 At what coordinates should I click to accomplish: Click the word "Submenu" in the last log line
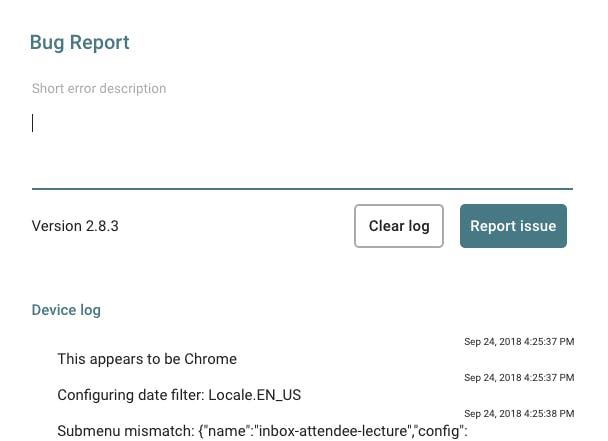[x=87, y=431]
